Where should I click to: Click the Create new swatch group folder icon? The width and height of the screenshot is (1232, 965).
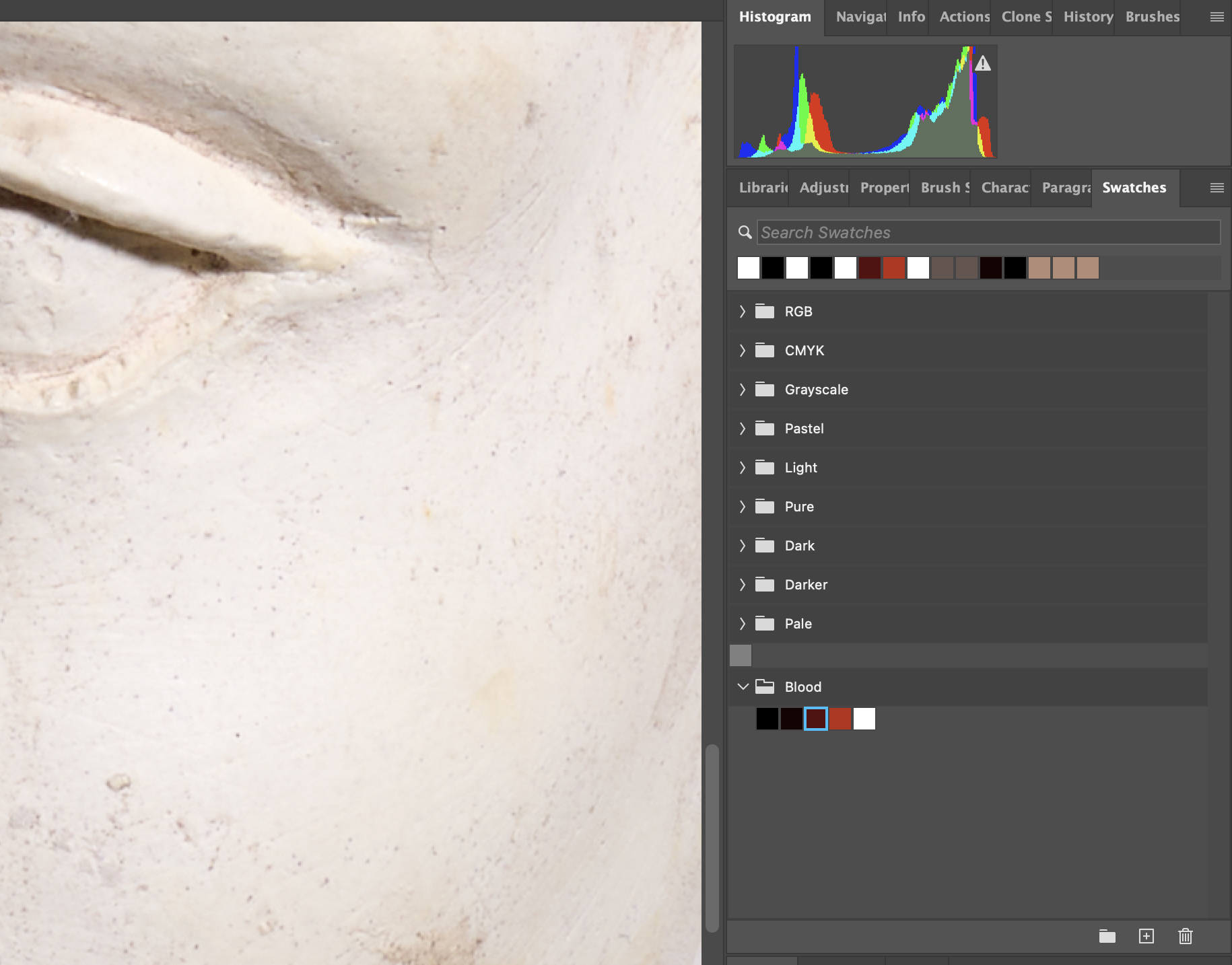[1107, 936]
